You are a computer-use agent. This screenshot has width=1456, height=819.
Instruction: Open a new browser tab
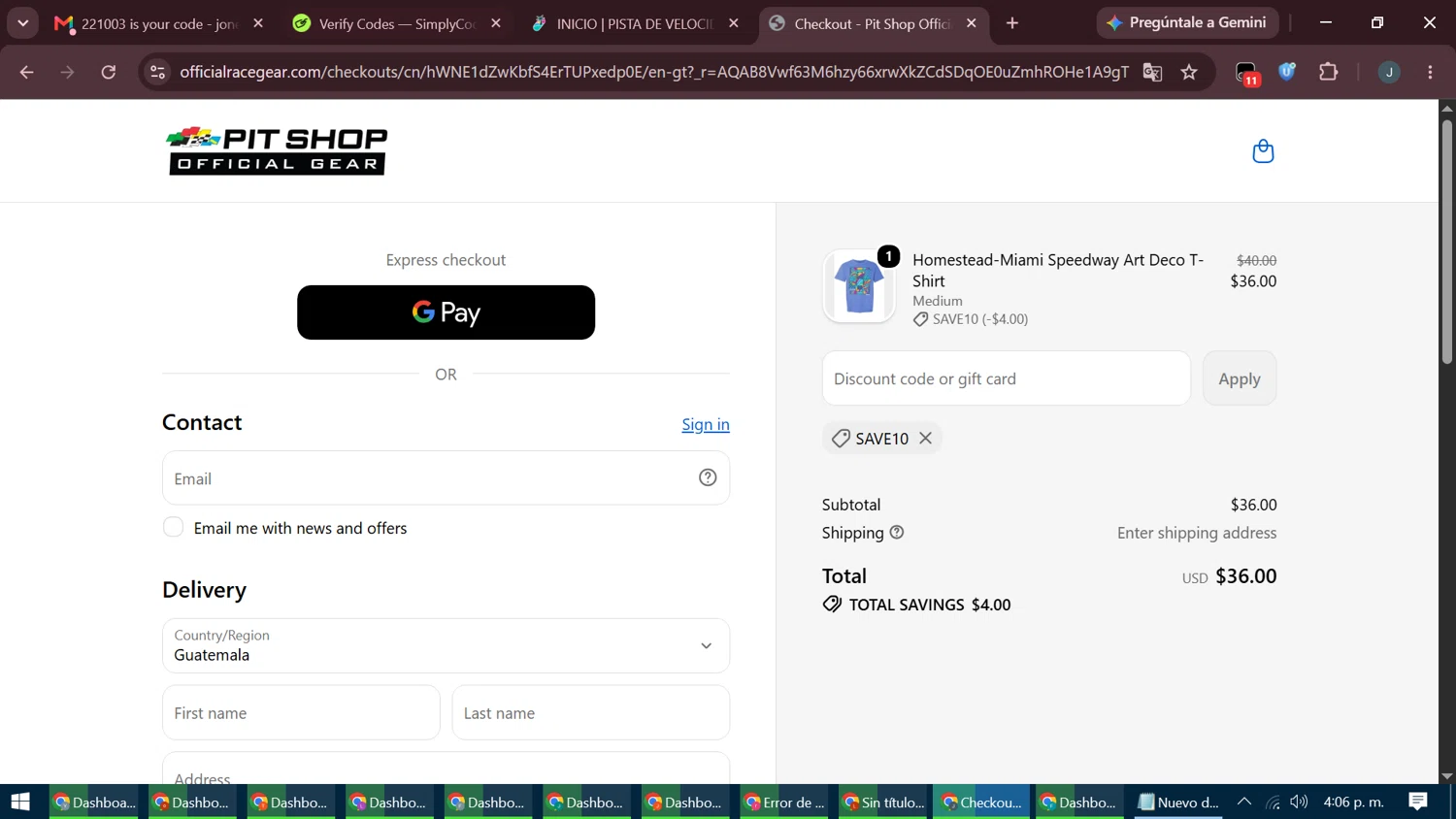1012,23
